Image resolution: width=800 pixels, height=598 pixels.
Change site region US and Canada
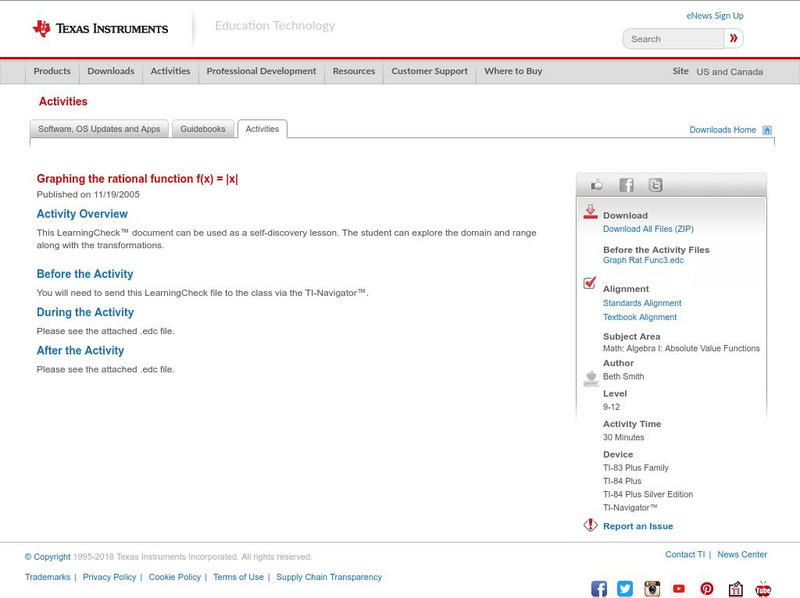click(730, 71)
